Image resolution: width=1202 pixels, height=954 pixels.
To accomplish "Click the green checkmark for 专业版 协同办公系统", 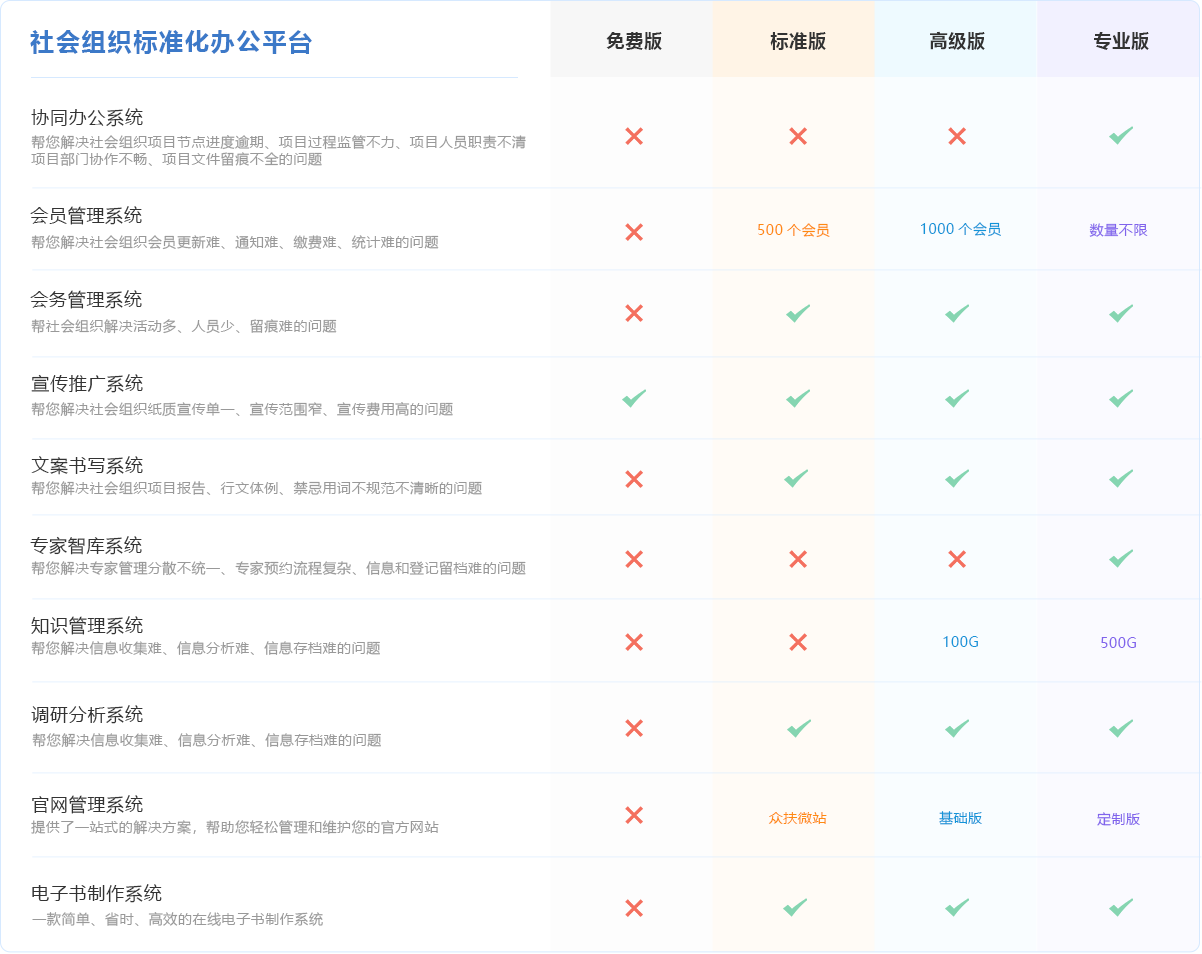I will point(1119,136).
